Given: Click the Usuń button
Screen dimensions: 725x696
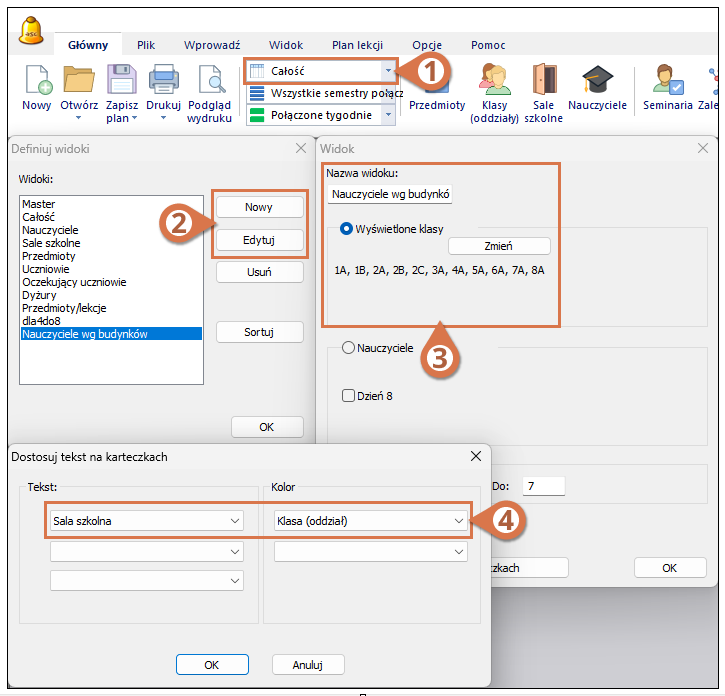Looking at the screenshot, I should point(259,271).
